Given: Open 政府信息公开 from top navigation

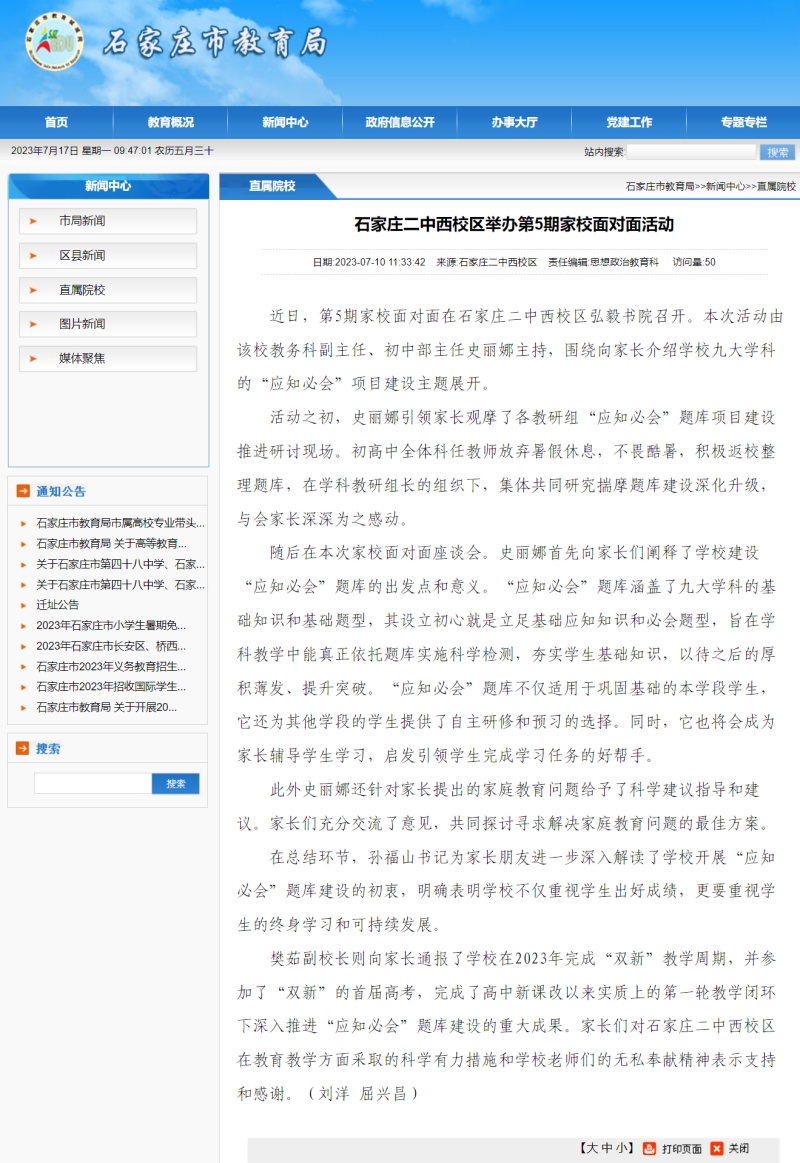Looking at the screenshot, I should (x=400, y=122).
